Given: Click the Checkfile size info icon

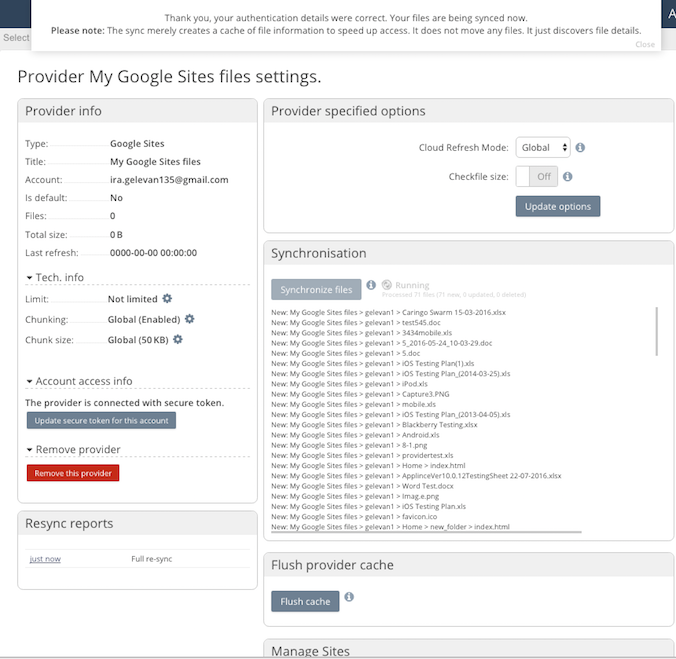Looking at the screenshot, I should pyautogui.click(x=567, y=177).
